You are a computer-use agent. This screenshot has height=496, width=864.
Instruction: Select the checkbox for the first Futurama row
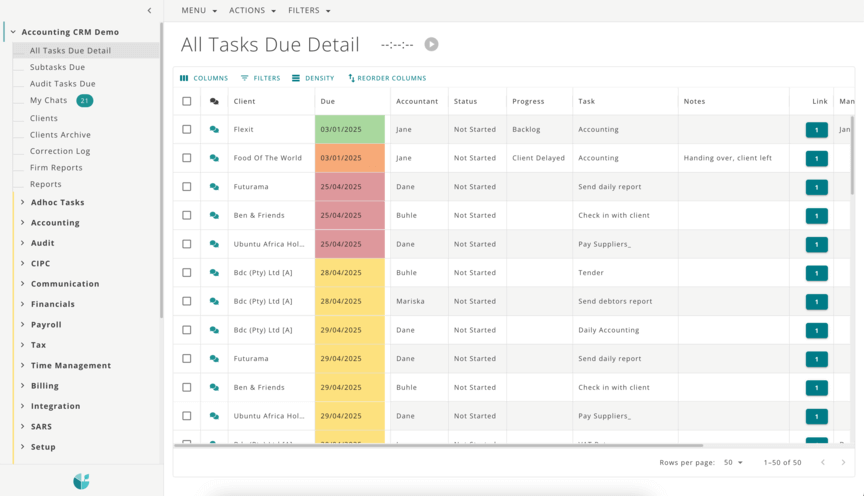(x=187, y=187)
